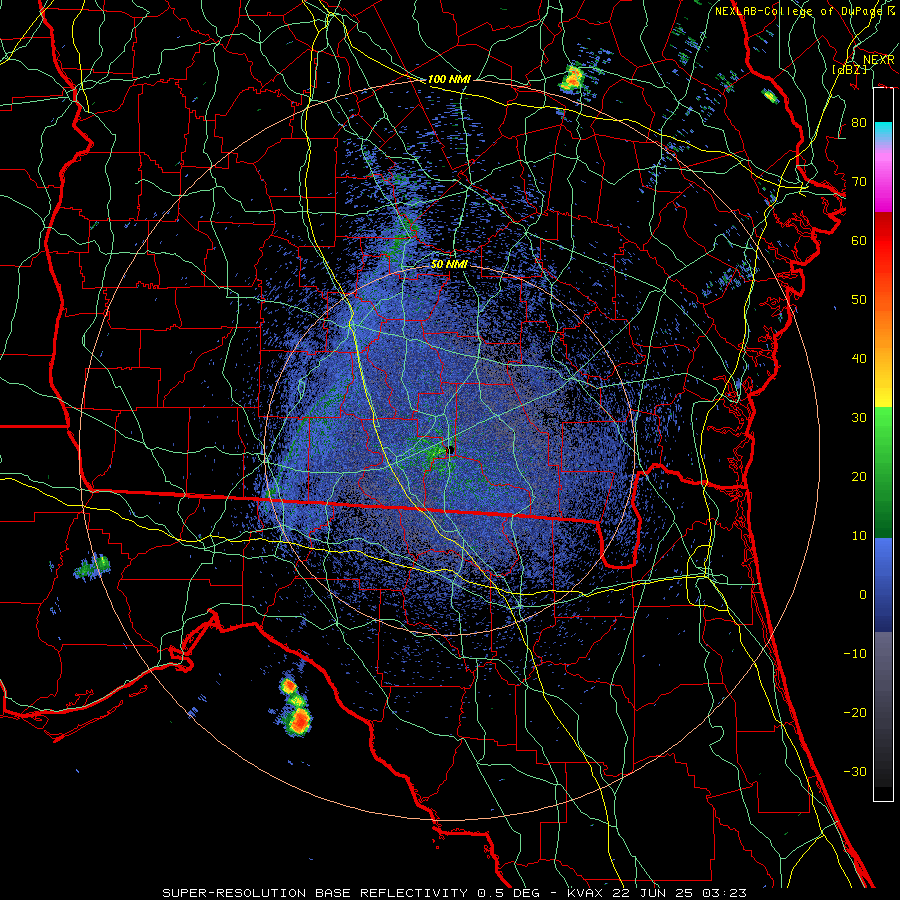
Task: Click the 80 value on the reflectivity scale
Action: point(859,122)
